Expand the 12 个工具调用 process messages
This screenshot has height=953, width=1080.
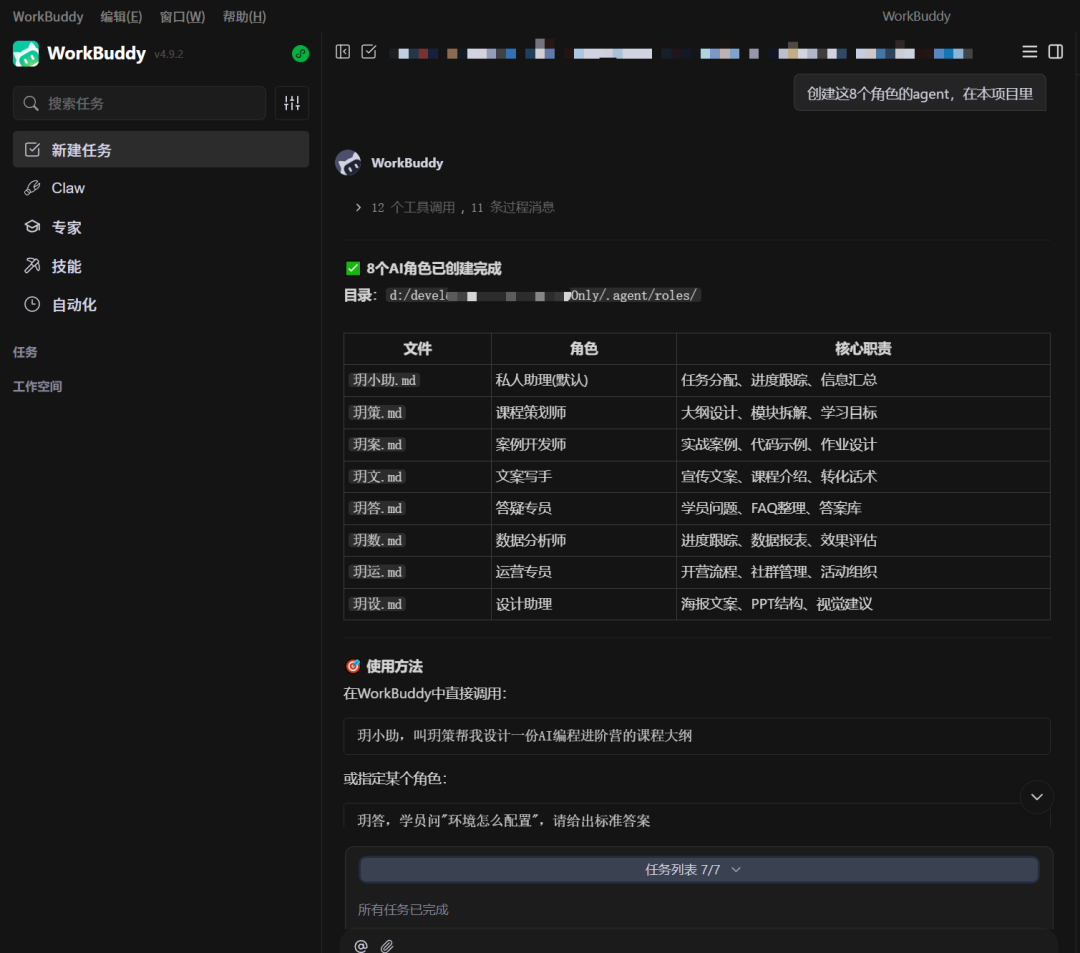tap(456, 207)
